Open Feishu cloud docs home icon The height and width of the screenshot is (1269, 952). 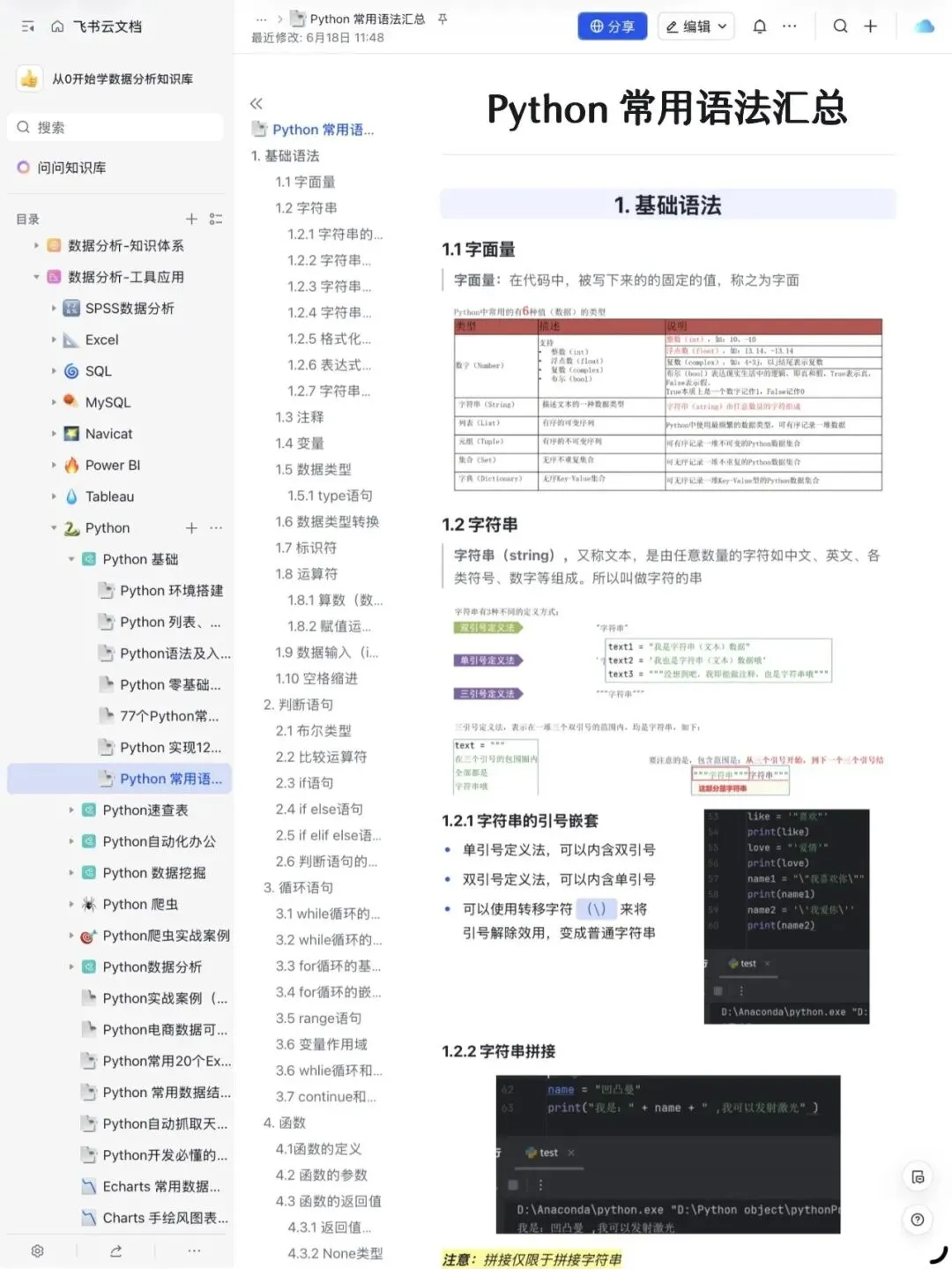point(57,26)
